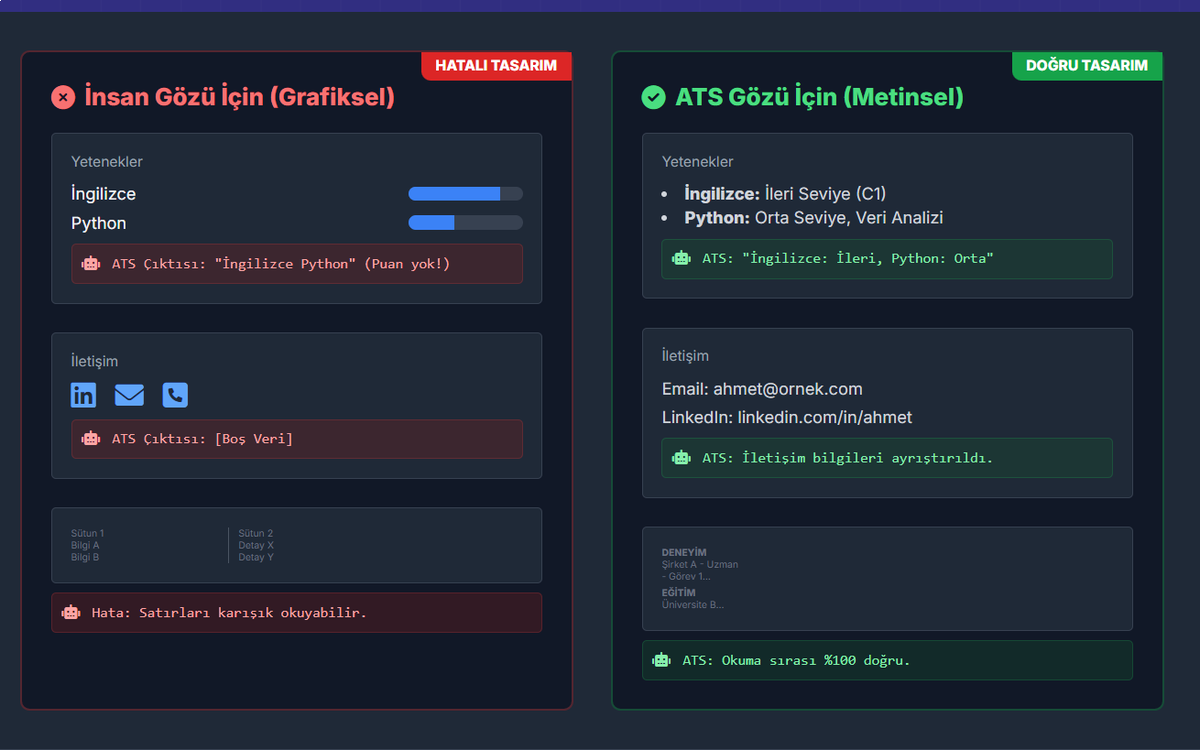The height and width of the screenshot is (750, 1200).
Task: Click the "Bilgi A" entry
Action: click(x=85, y=546)
